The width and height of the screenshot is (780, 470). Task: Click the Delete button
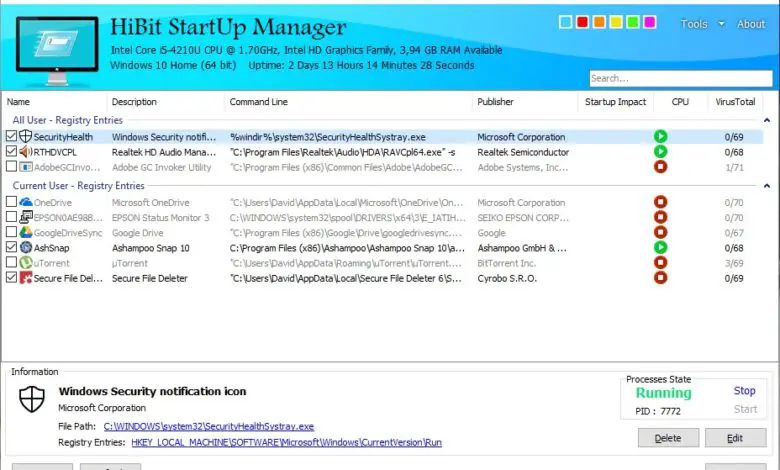668,438
